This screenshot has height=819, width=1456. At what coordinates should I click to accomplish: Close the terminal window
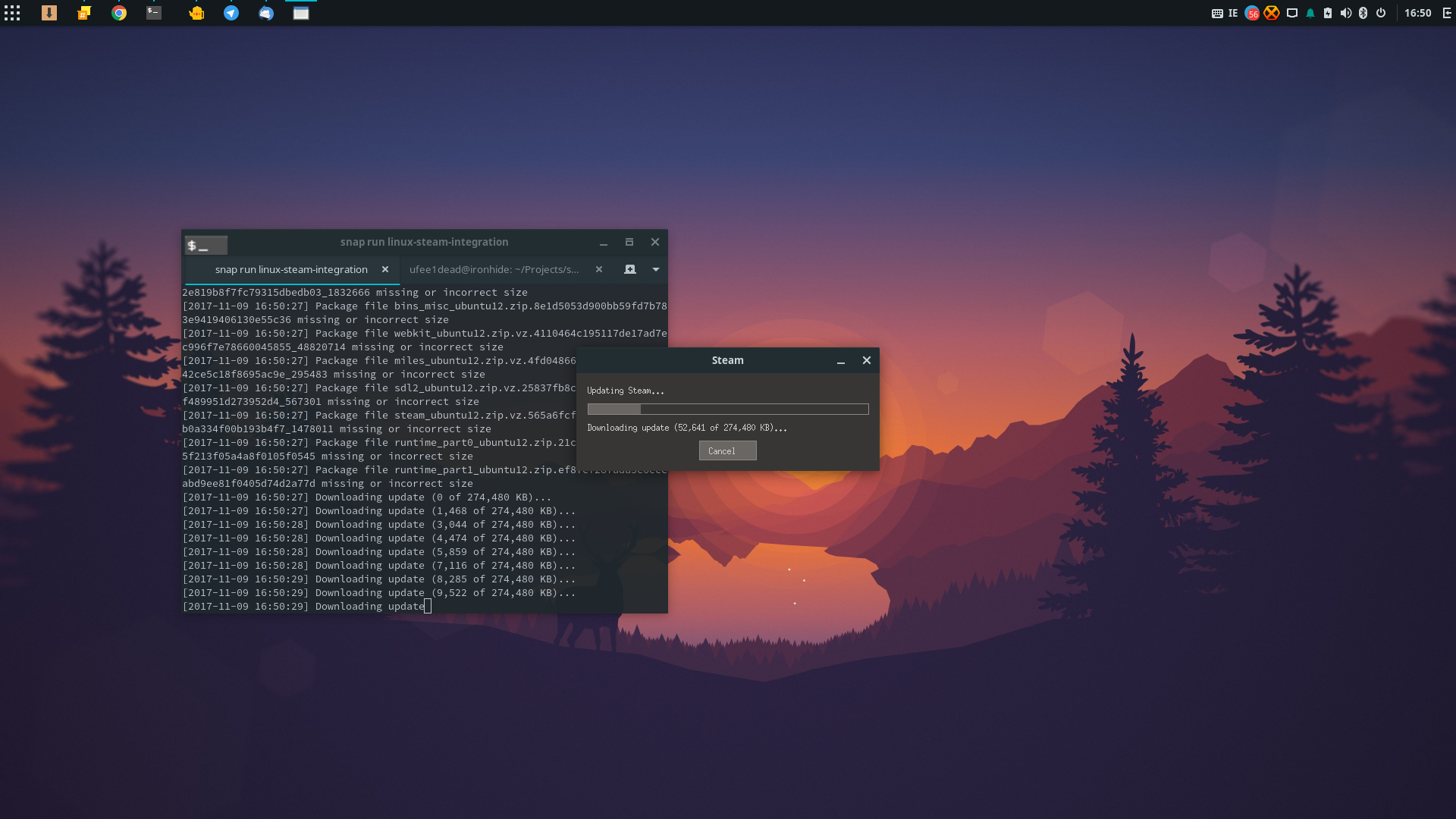pos(655,242)
